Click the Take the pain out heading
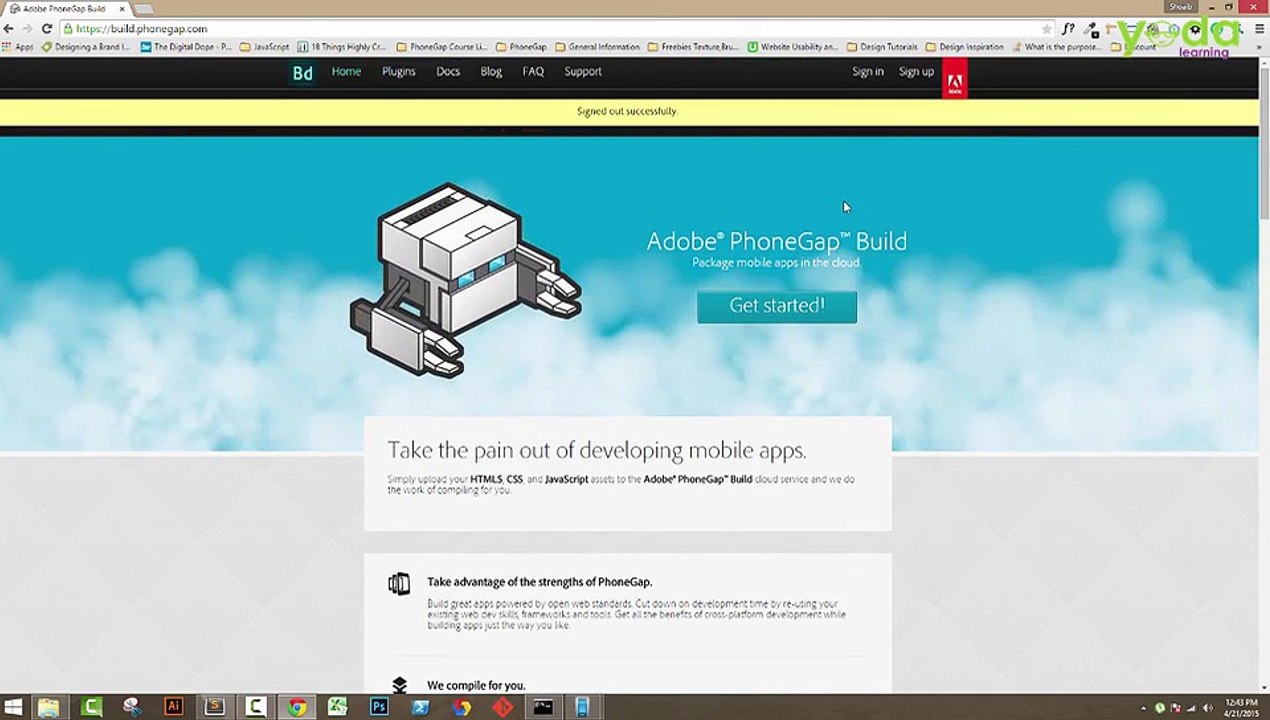This screenshot has width=1270, height=720. tap(597, 451)
